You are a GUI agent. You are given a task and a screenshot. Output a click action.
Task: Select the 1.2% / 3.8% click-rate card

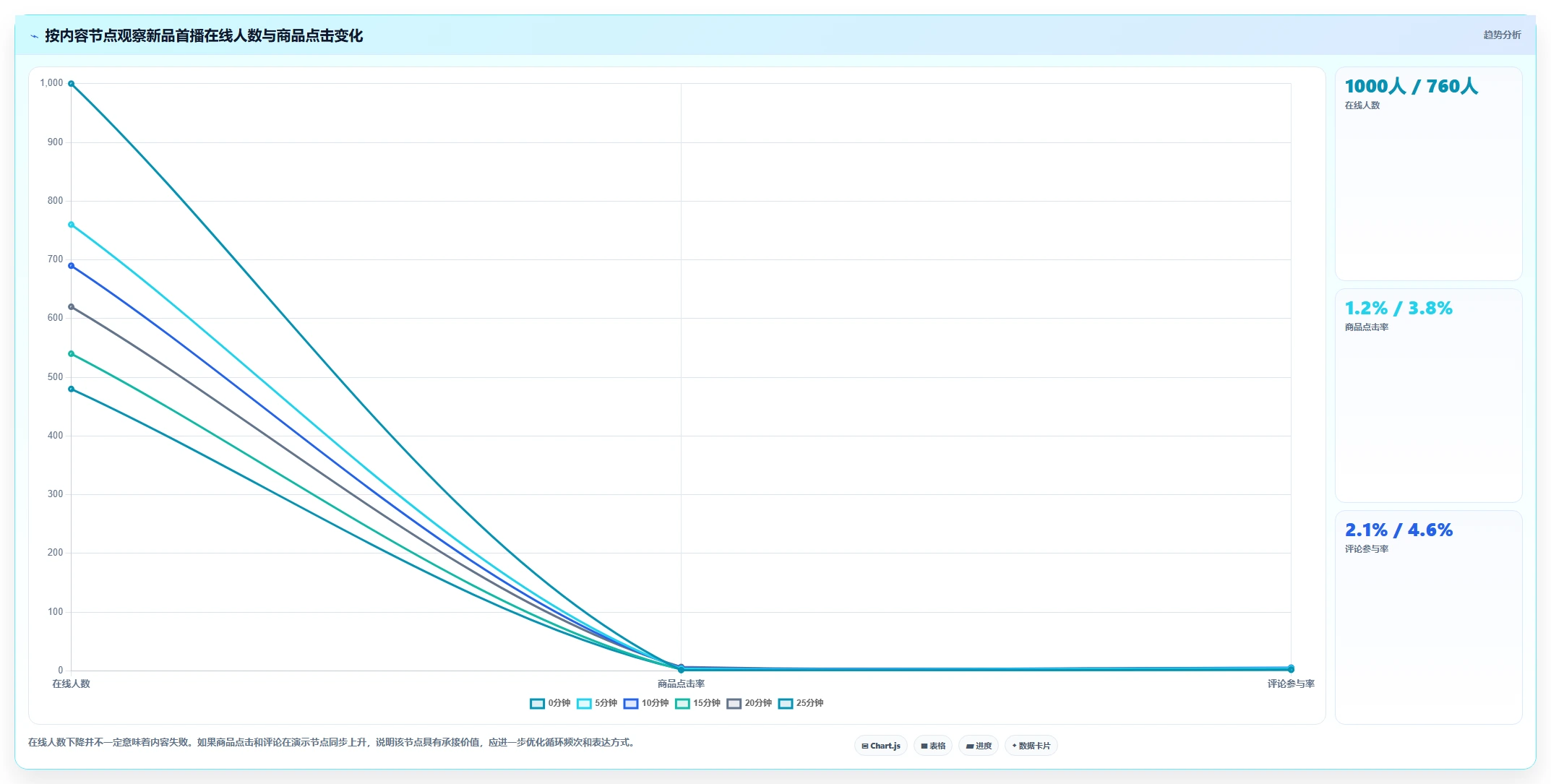coord(1428,395)
